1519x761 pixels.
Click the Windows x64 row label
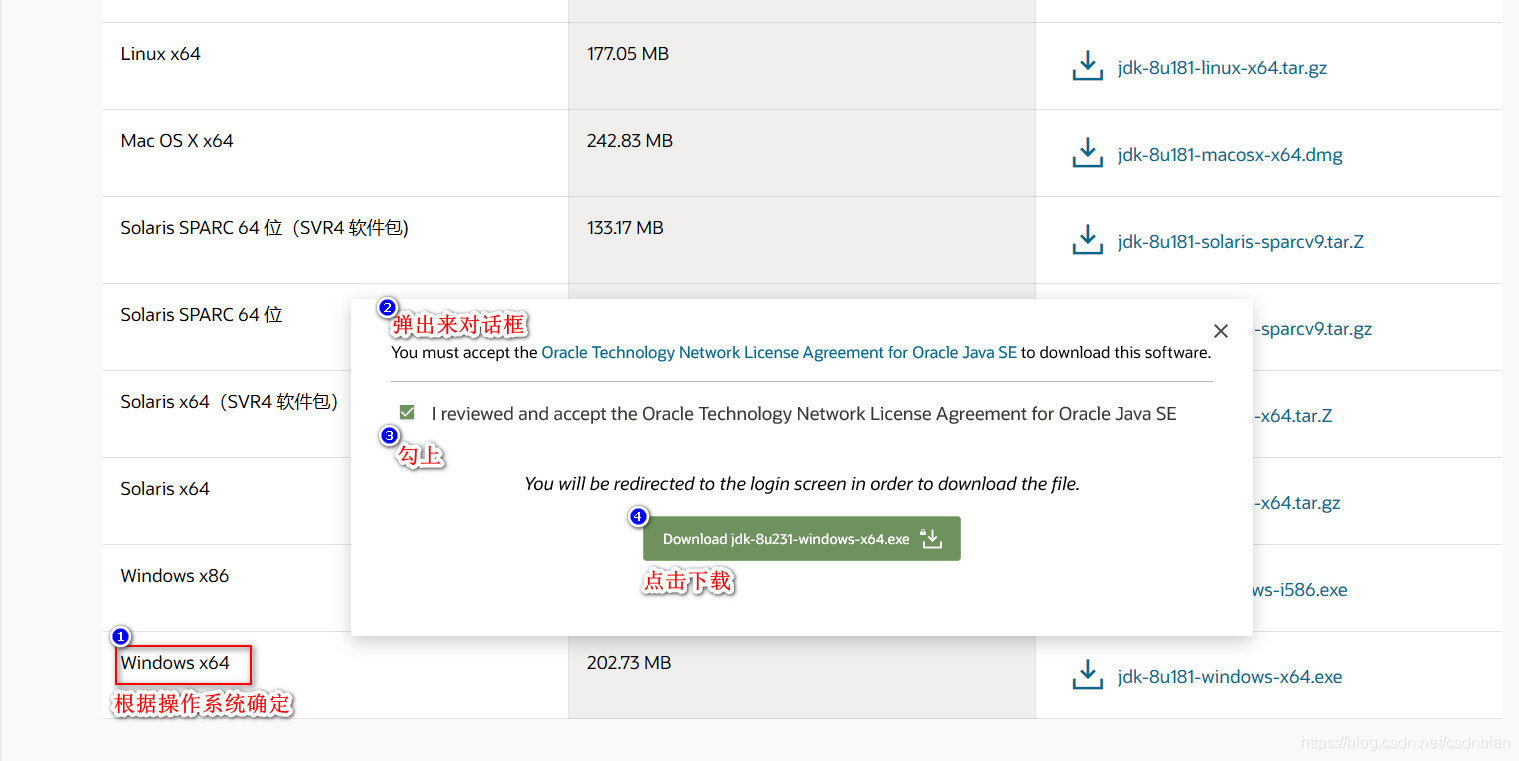[x=175, y=663]
